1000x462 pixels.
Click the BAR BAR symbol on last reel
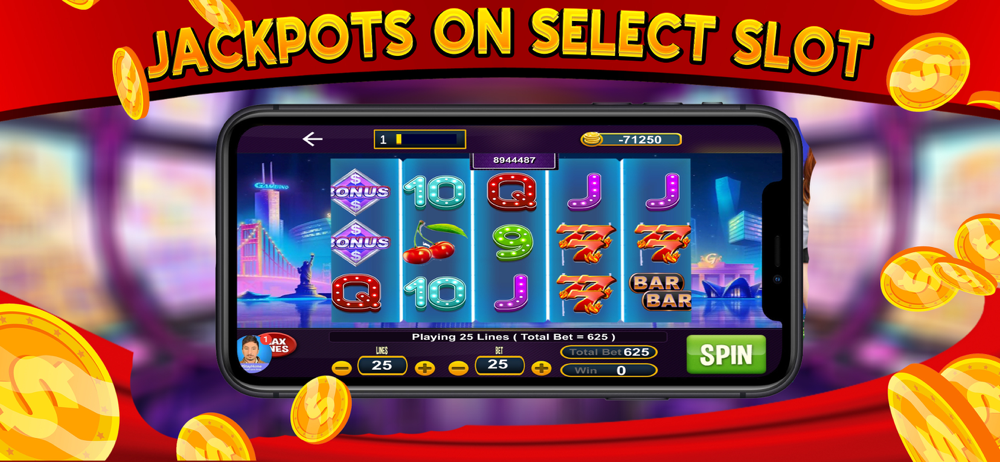point(656,292)
